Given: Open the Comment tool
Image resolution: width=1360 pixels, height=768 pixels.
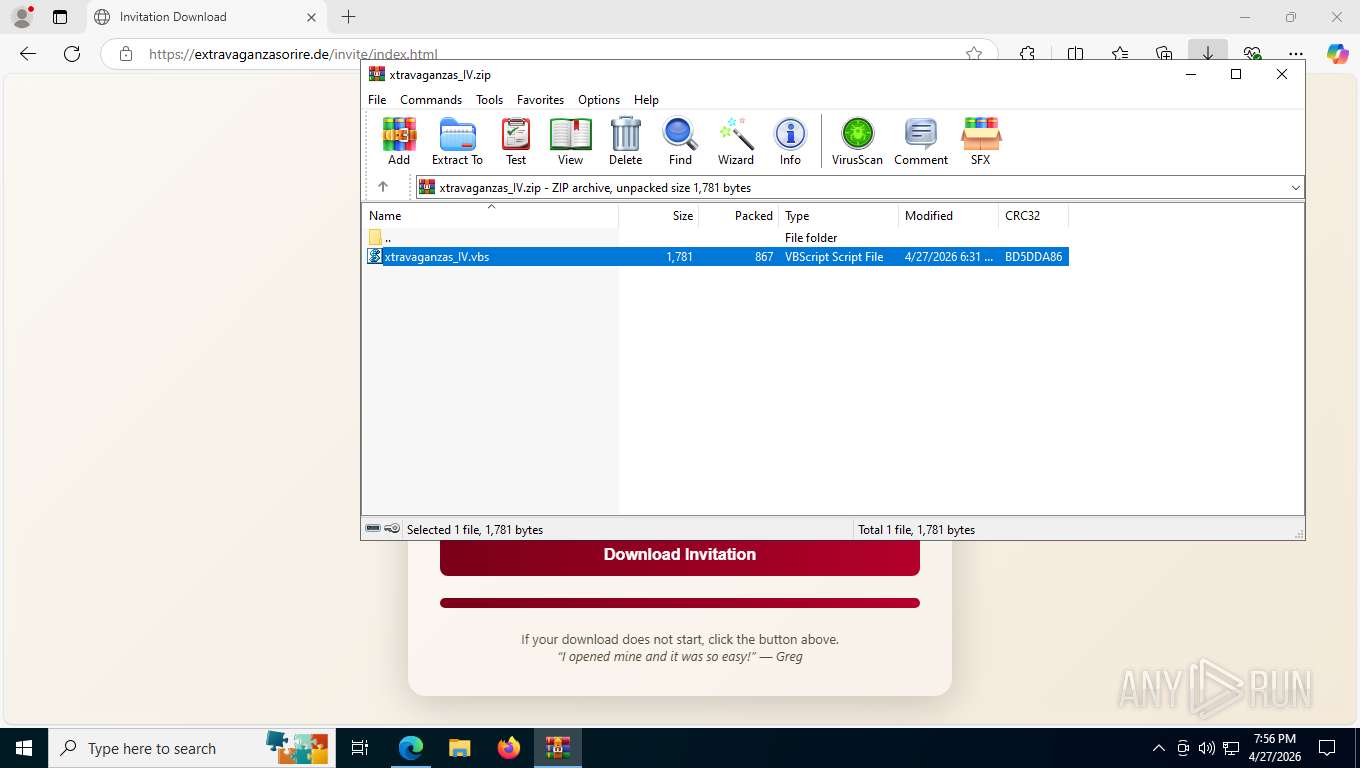Looking at the screenshot, I should click(921, 141).
